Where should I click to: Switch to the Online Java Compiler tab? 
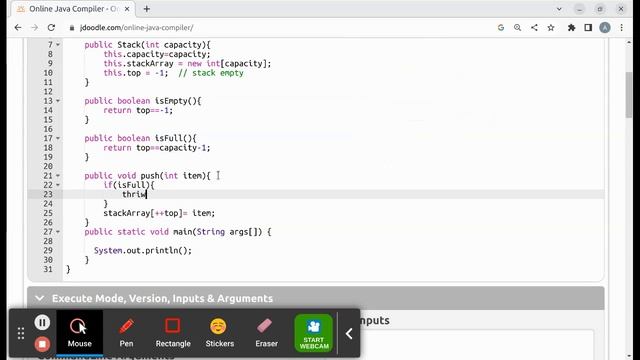pos(73,9)
